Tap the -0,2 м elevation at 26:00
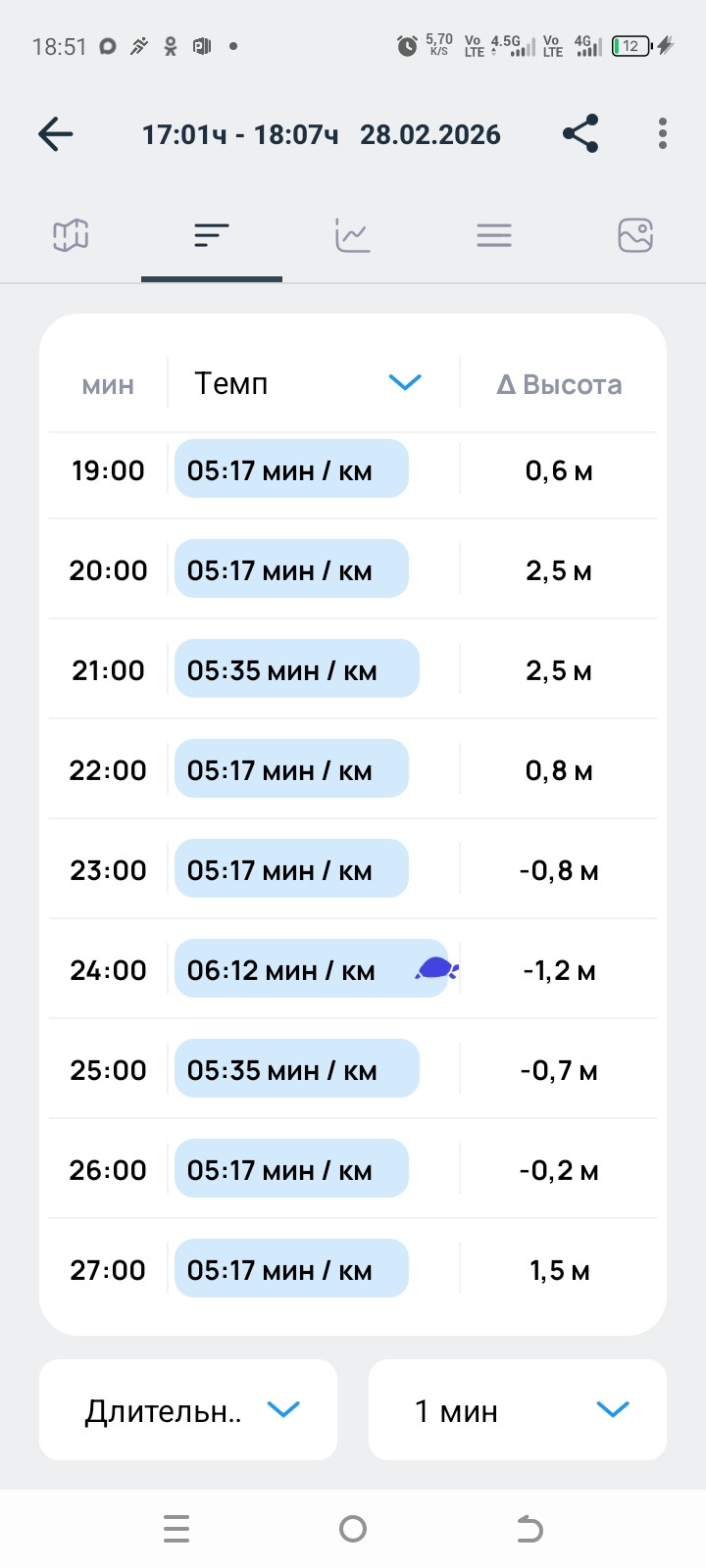The image size is (706, 1568). coord(559,1170)
